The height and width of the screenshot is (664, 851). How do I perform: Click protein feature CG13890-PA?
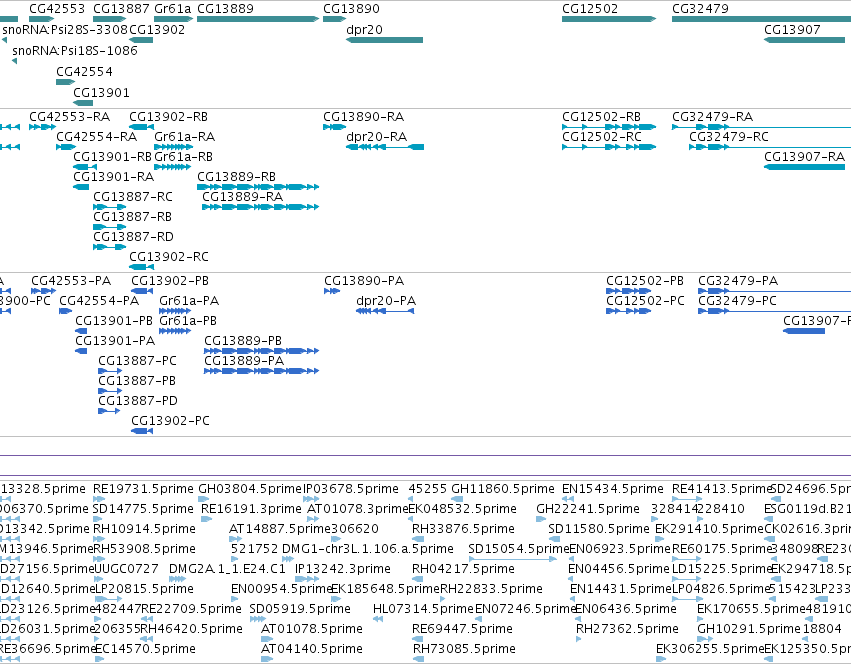[332, 291]
